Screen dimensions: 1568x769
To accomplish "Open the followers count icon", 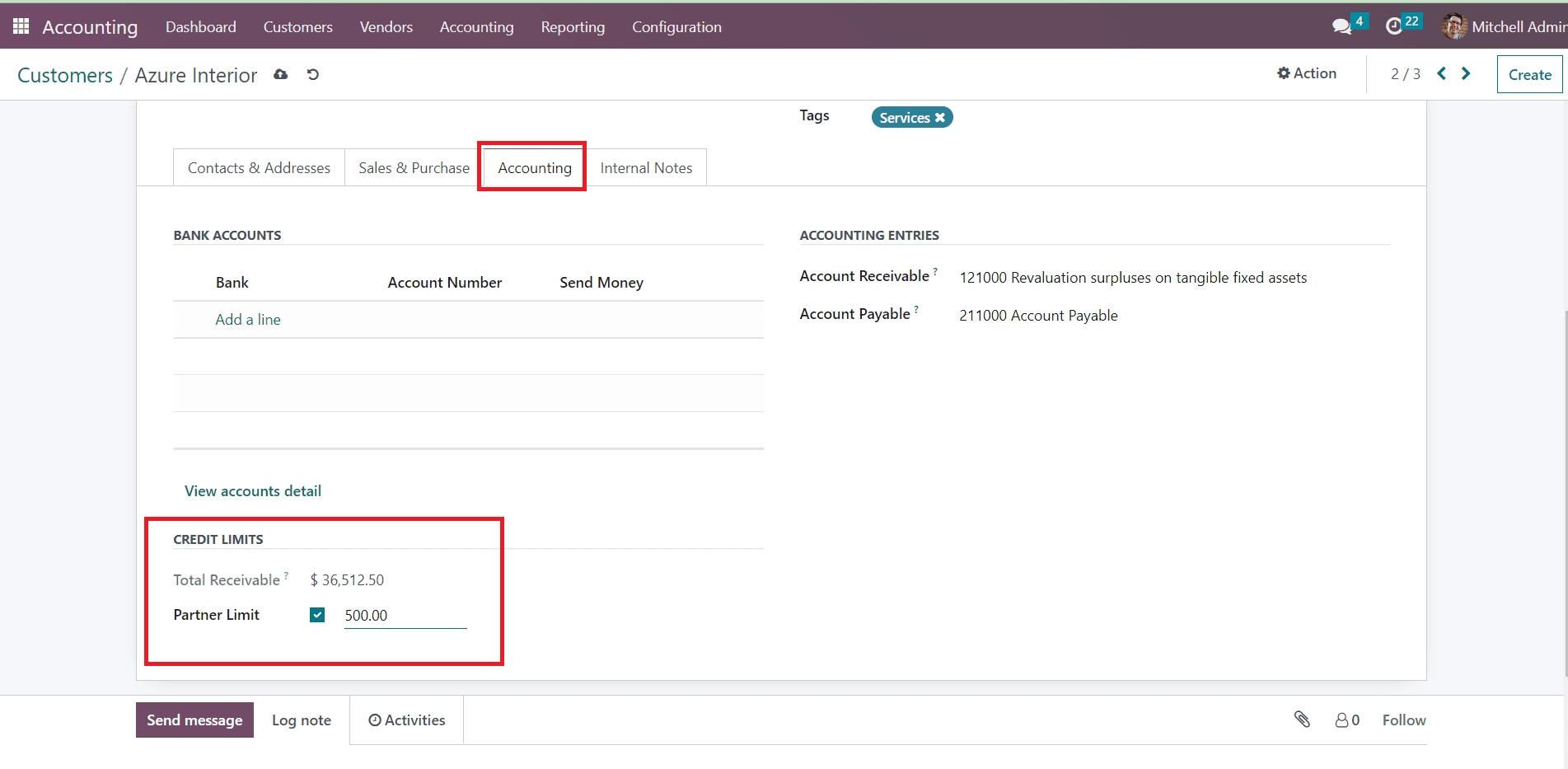I will (x=1347, y=720).
